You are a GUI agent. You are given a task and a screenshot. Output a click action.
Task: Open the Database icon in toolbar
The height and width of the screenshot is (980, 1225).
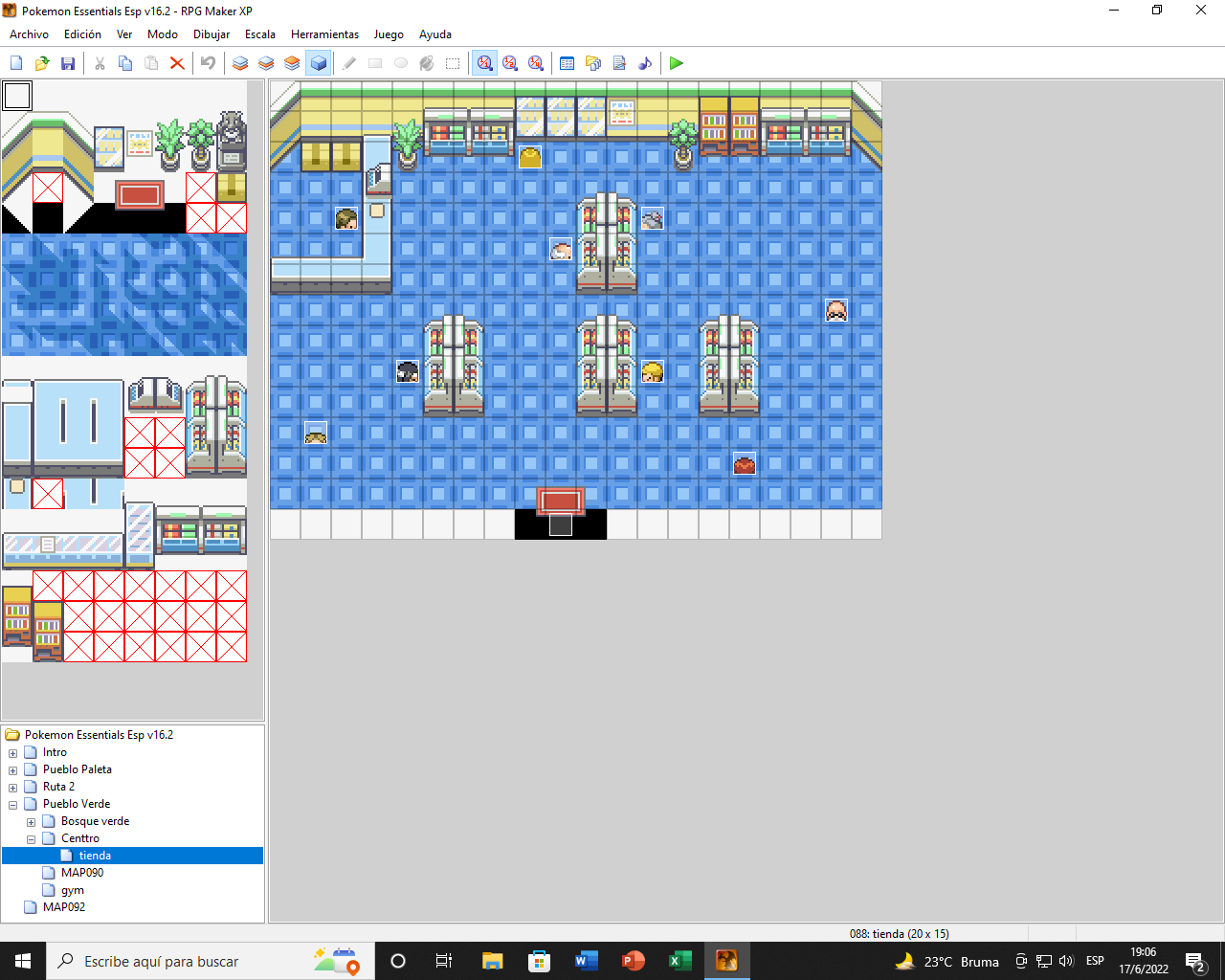pos(567,63)
